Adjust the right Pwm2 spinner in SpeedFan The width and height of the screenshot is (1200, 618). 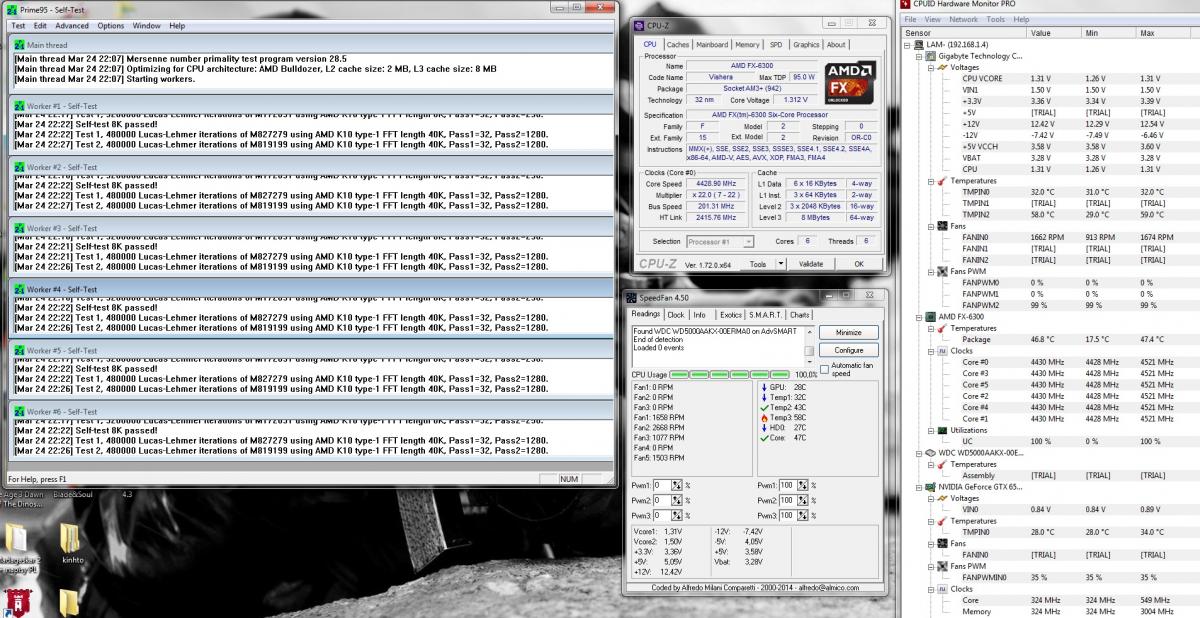(802, 500)
